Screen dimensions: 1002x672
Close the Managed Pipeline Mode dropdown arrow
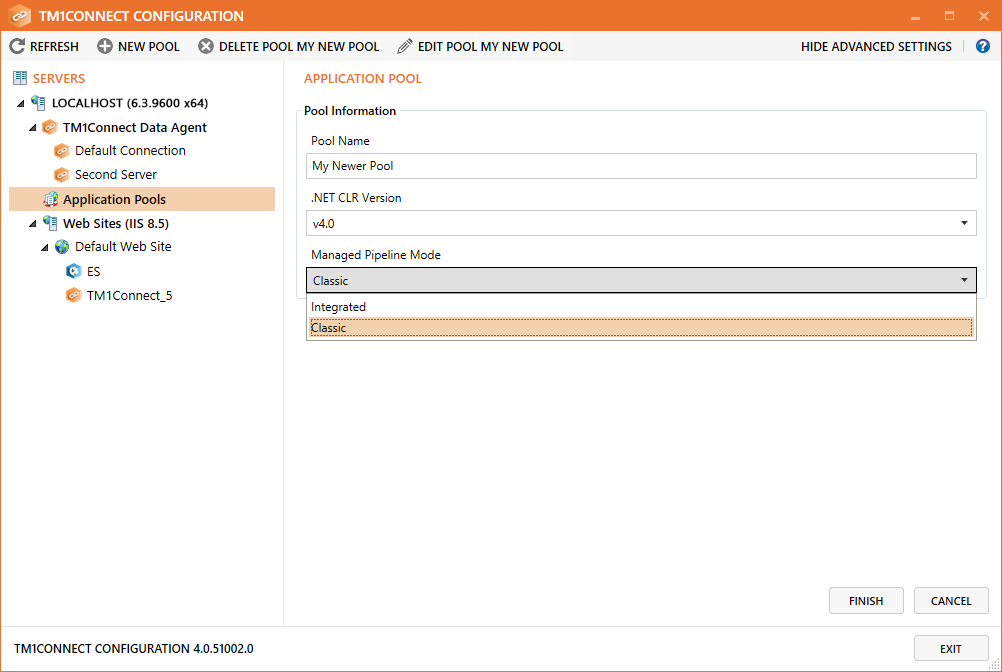(x=964, y=280)
